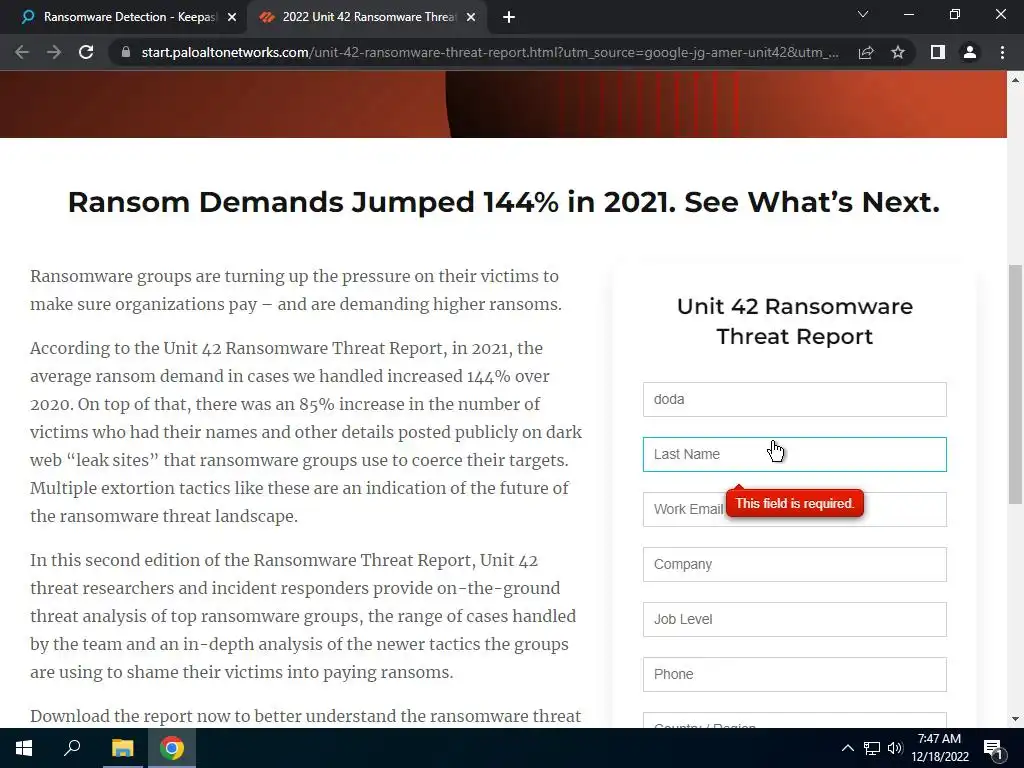
Task: Focus the Last Name field
Action: [x=794, y=454]
